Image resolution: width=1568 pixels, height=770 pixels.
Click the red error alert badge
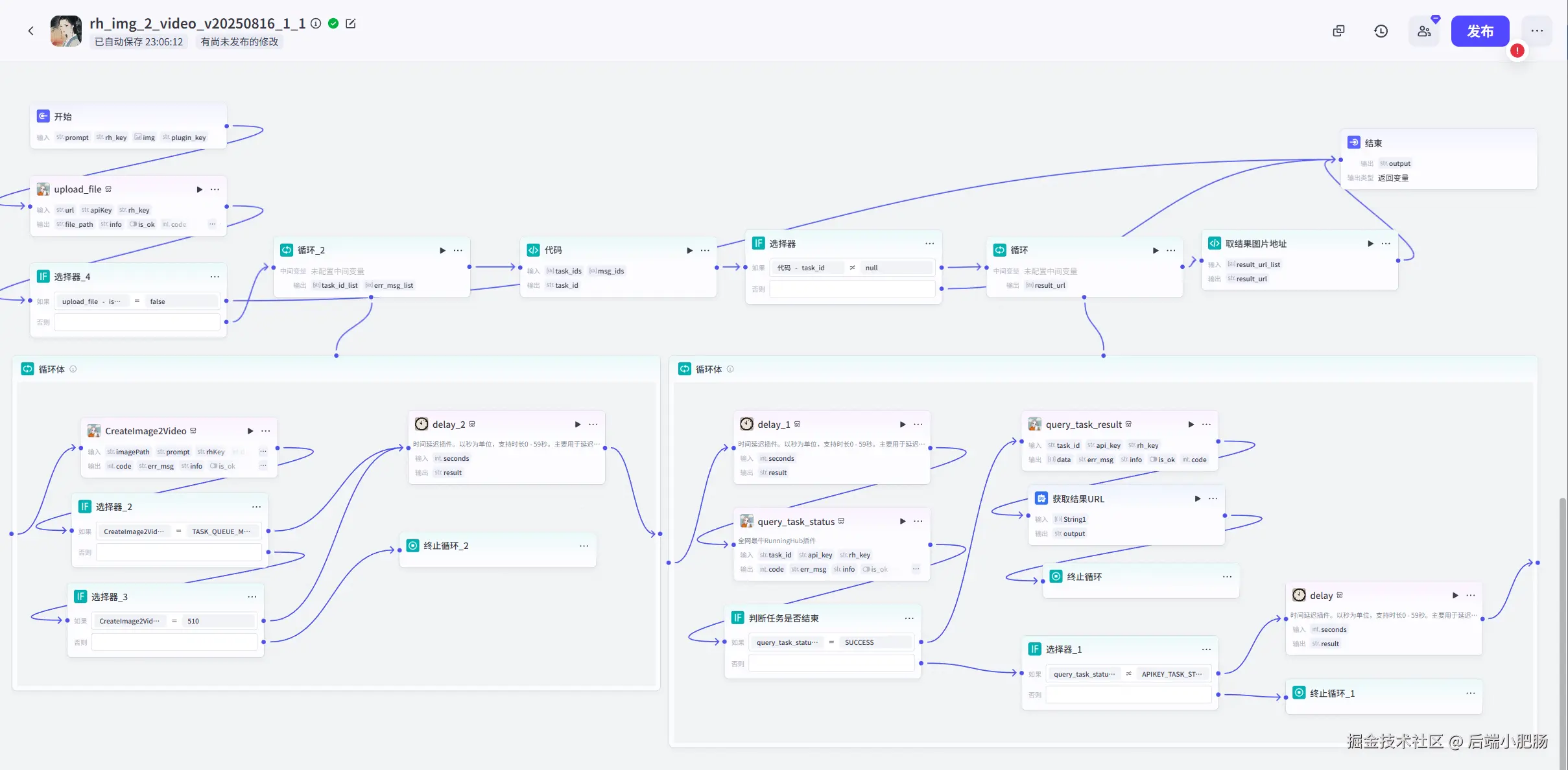[1517, 51]
